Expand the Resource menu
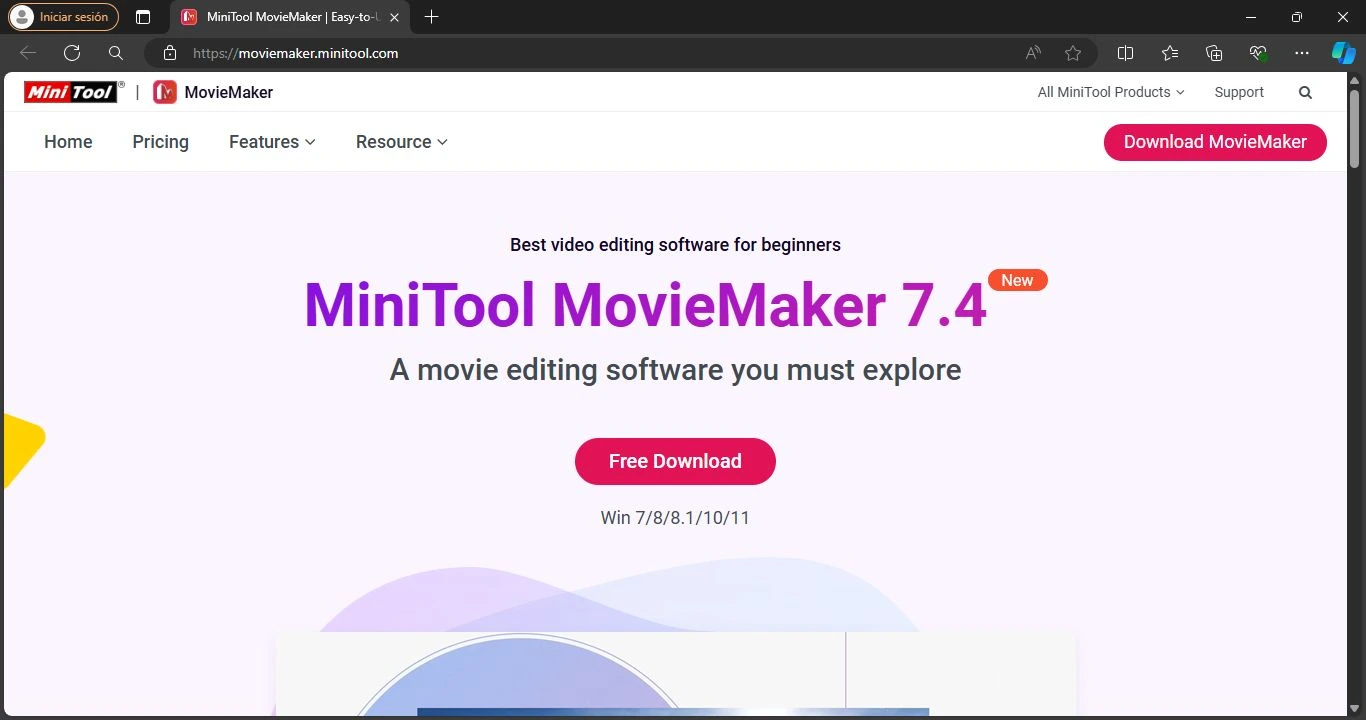1366x720 pixels. (x=401, y=142)
